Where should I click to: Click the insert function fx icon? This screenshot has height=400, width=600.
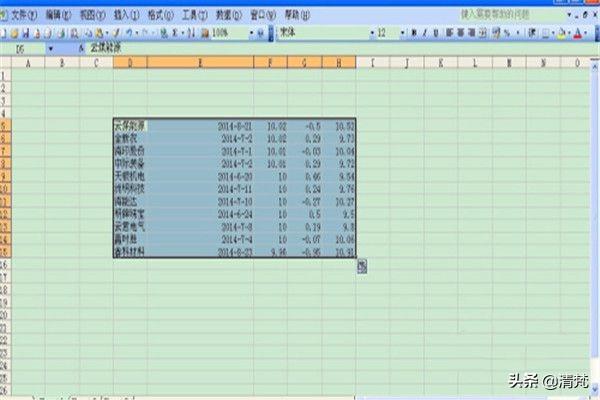[81, 48]
